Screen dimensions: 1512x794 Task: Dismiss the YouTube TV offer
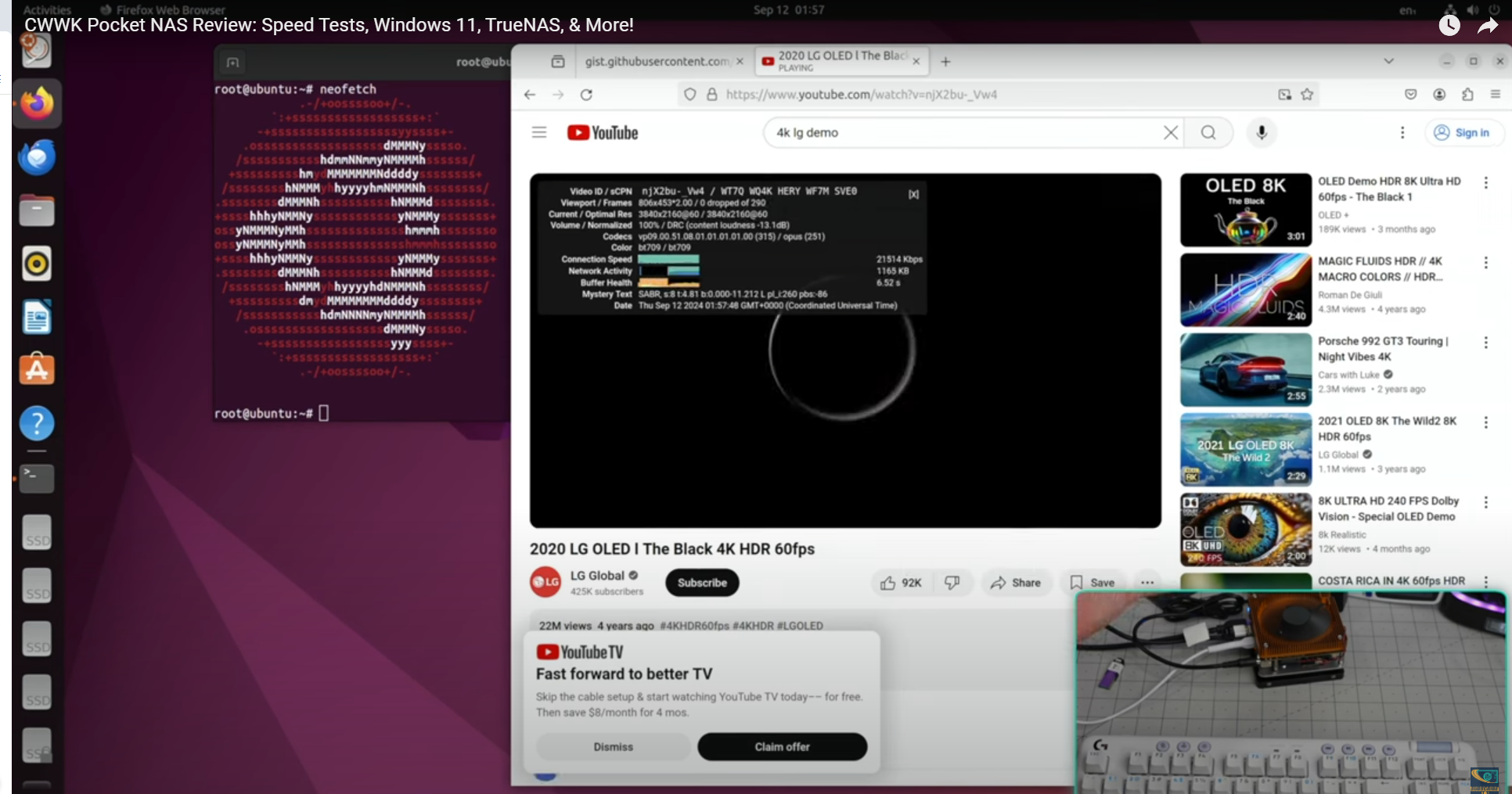click(614, 747)
